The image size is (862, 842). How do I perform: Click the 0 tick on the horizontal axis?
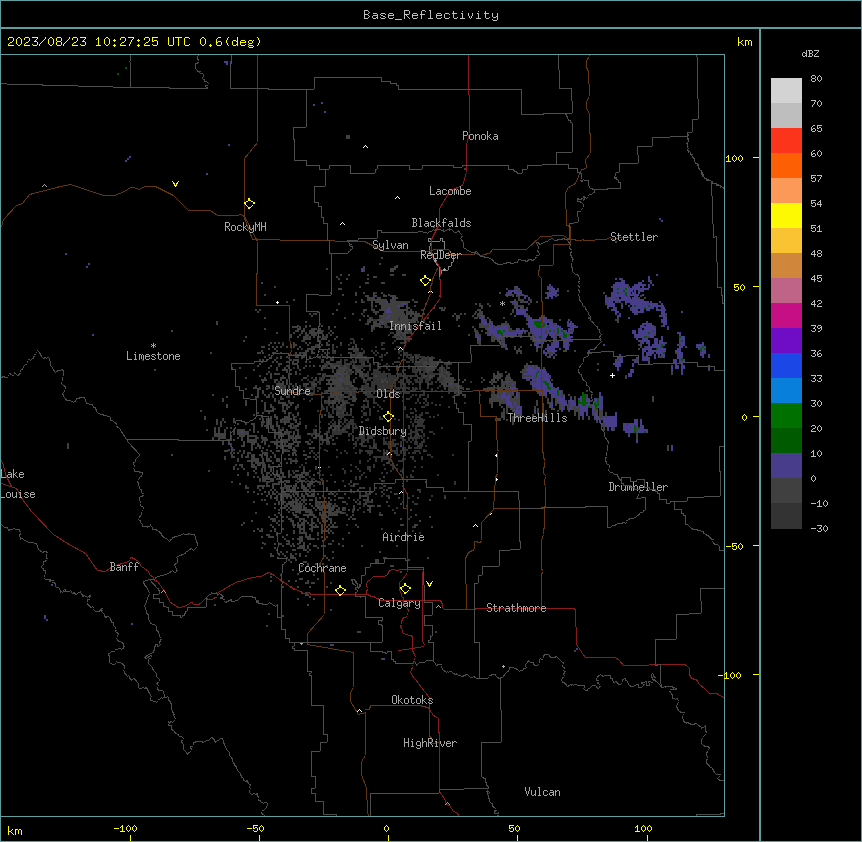tap(386, 828)
